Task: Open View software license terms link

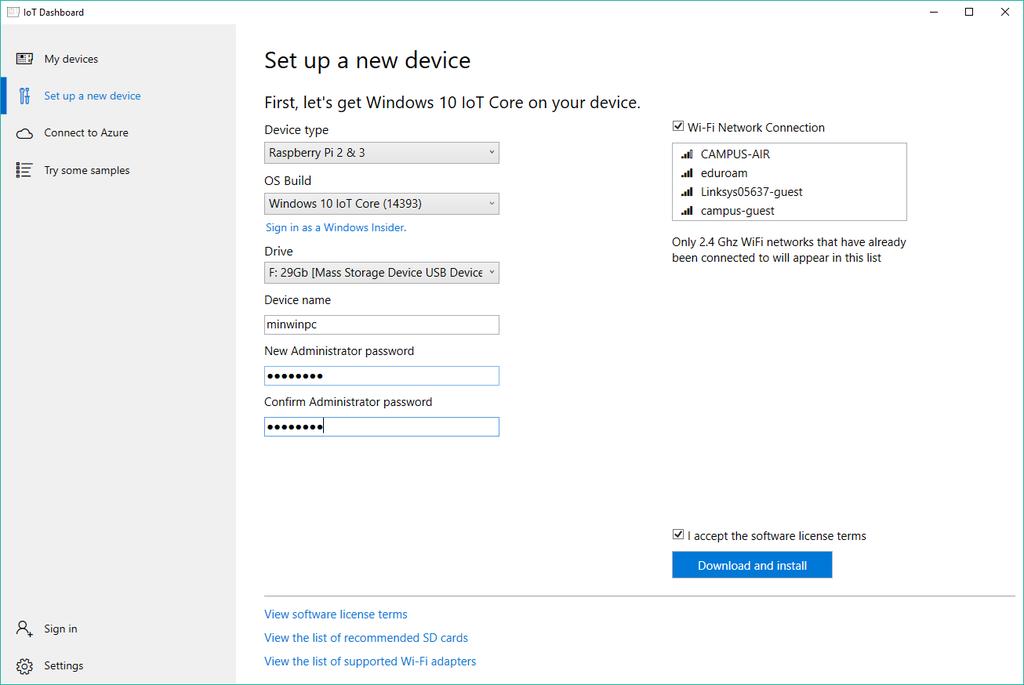Action: [336, 614]
